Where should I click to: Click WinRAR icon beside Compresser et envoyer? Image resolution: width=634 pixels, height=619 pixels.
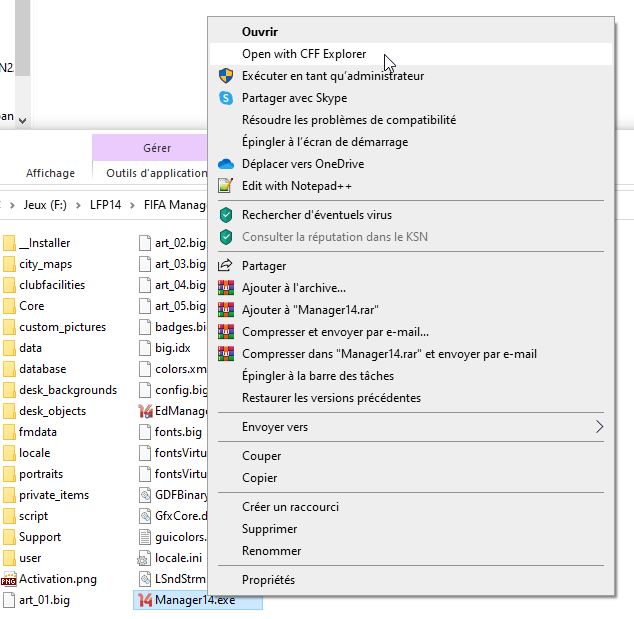coord(226,332)
